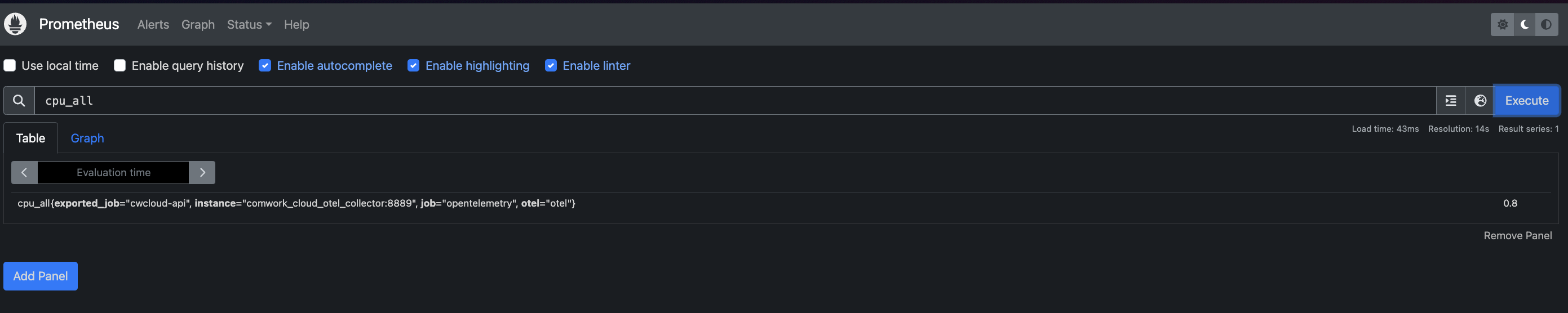The image size is (1568, 313).
Task: Enable query history checkbox
Action: [x=120, y=66]
